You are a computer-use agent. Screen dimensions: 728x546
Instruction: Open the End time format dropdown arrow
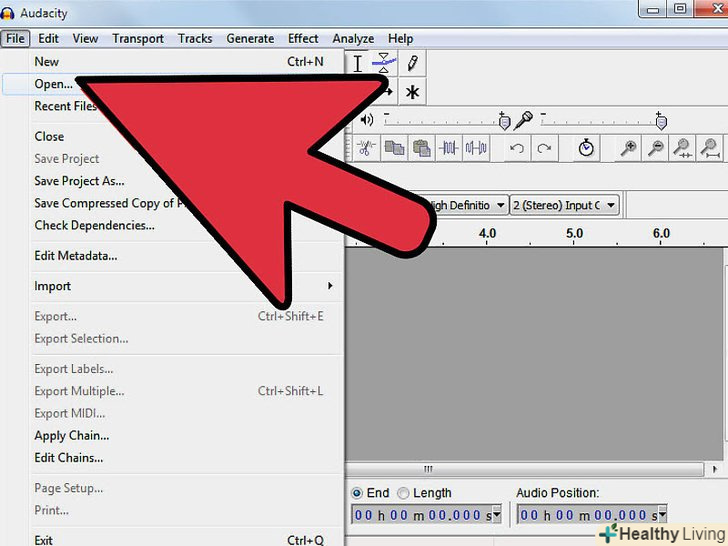(x=496, y=514)
